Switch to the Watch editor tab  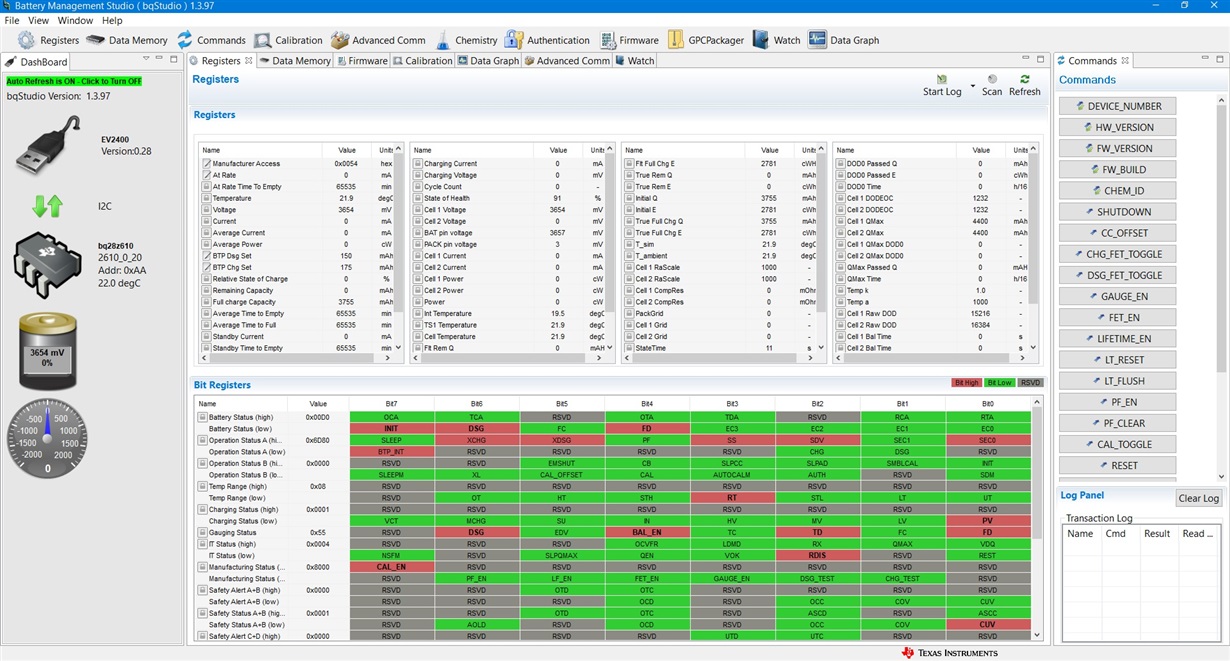(634, 61)
